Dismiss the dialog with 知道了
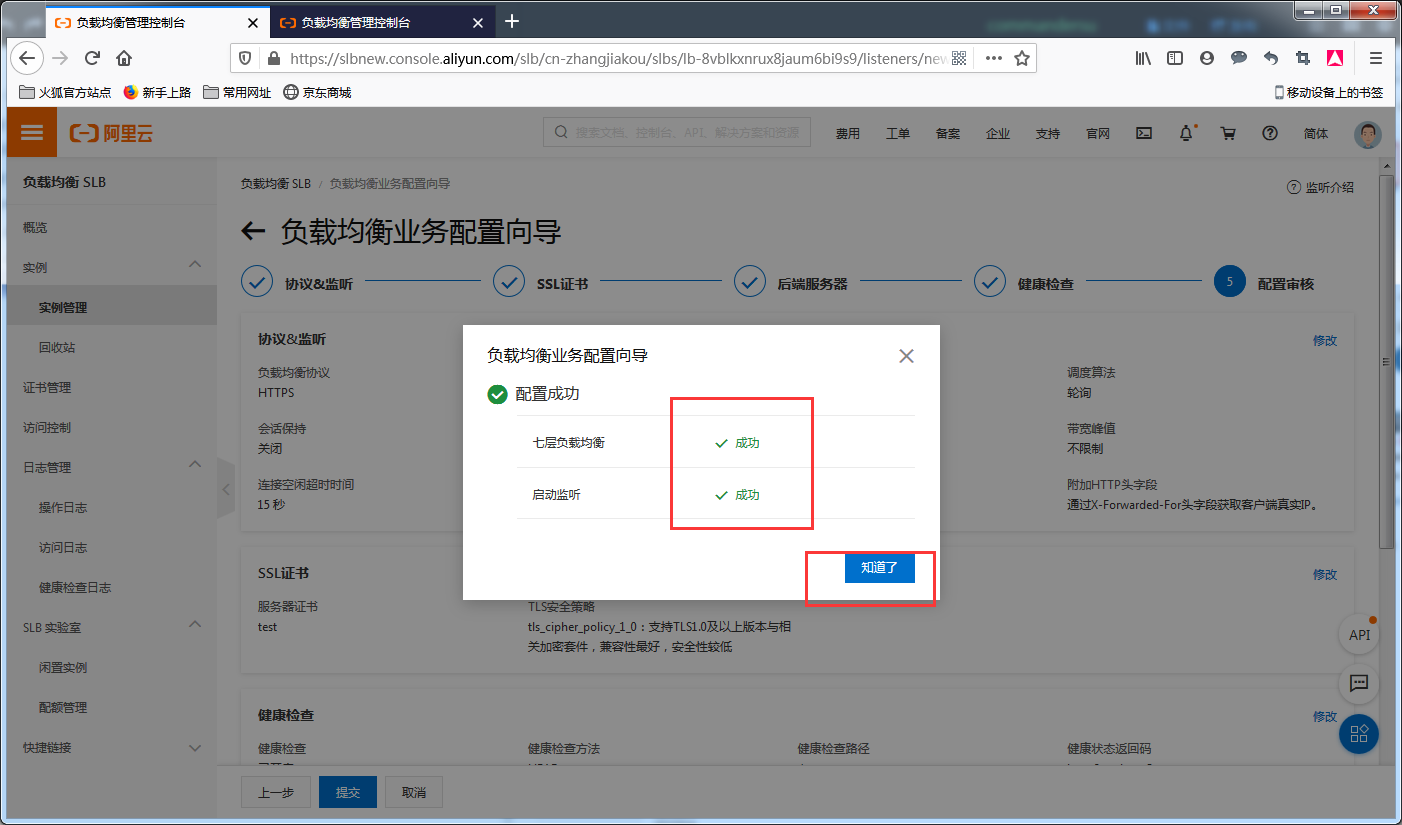This screenshot has height=825, width=1402. tap(879, 567)
